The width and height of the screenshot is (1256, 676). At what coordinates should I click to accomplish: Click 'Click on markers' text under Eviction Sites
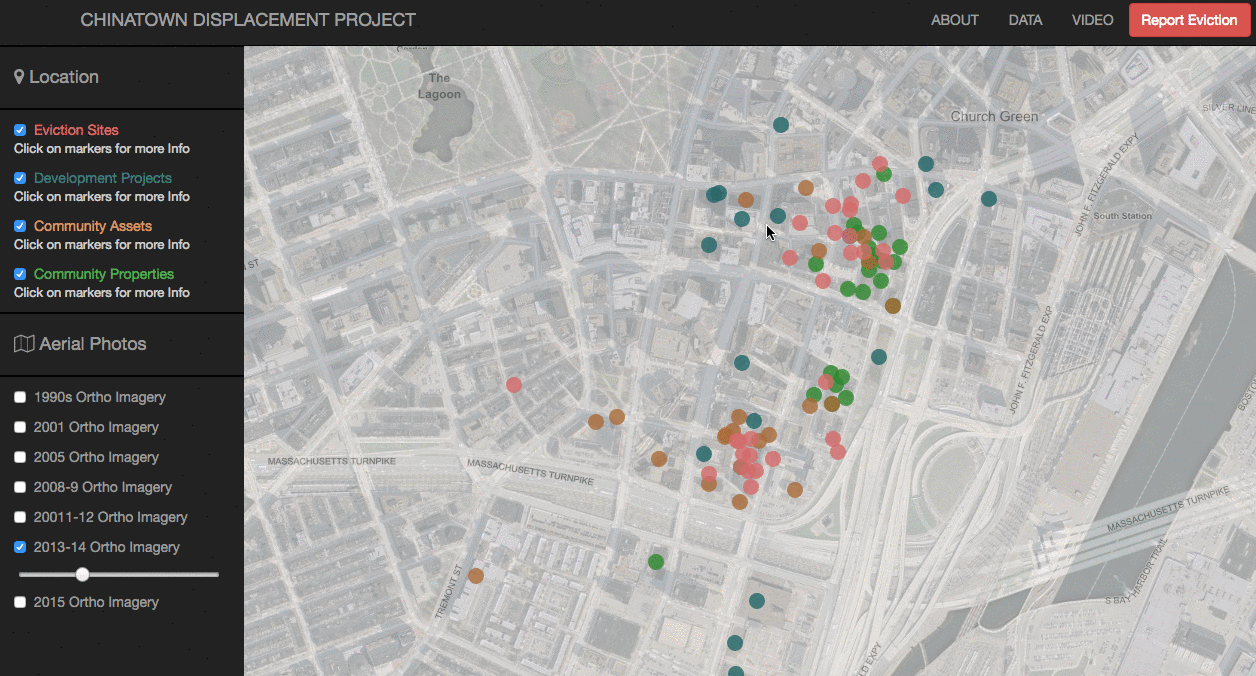102,148
